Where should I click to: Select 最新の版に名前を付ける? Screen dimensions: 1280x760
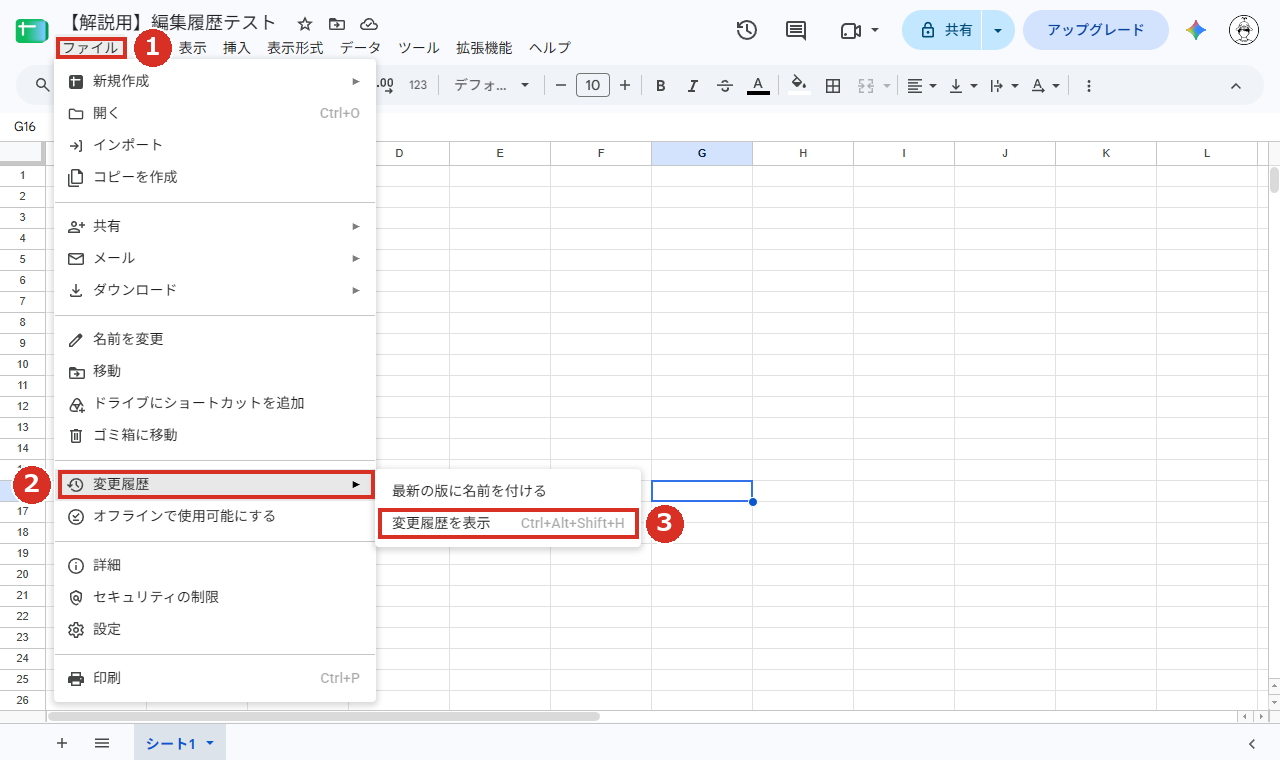pyautogui.click(x=508, y=491)
